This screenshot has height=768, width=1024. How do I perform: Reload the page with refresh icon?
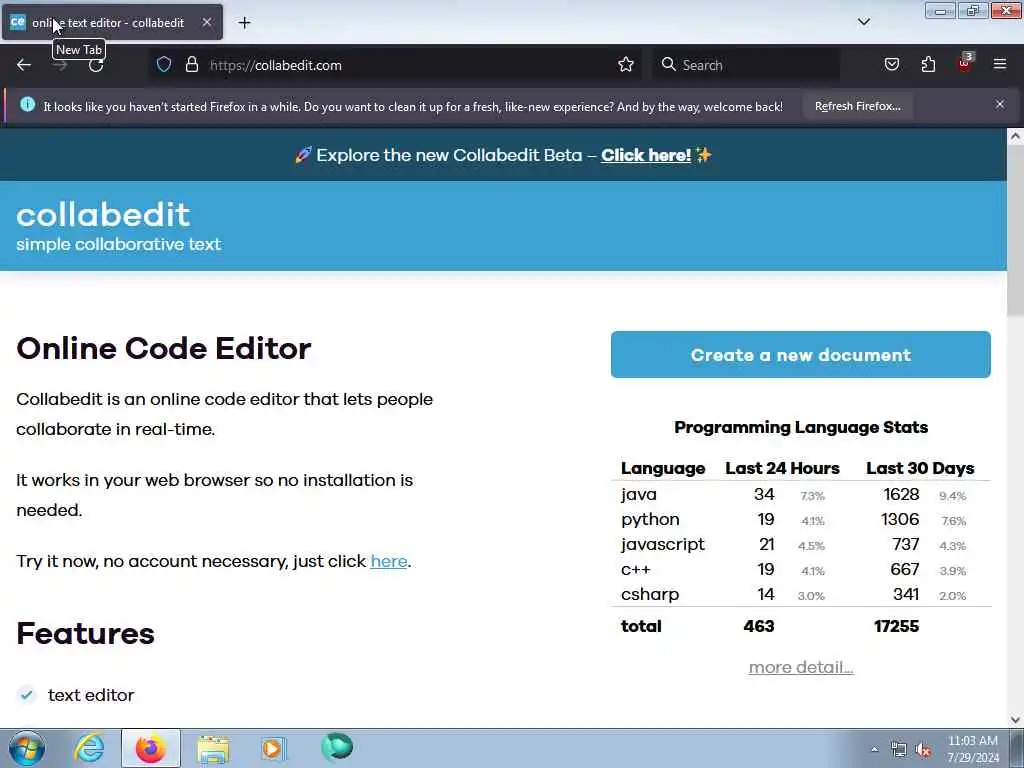coord(96,65)
